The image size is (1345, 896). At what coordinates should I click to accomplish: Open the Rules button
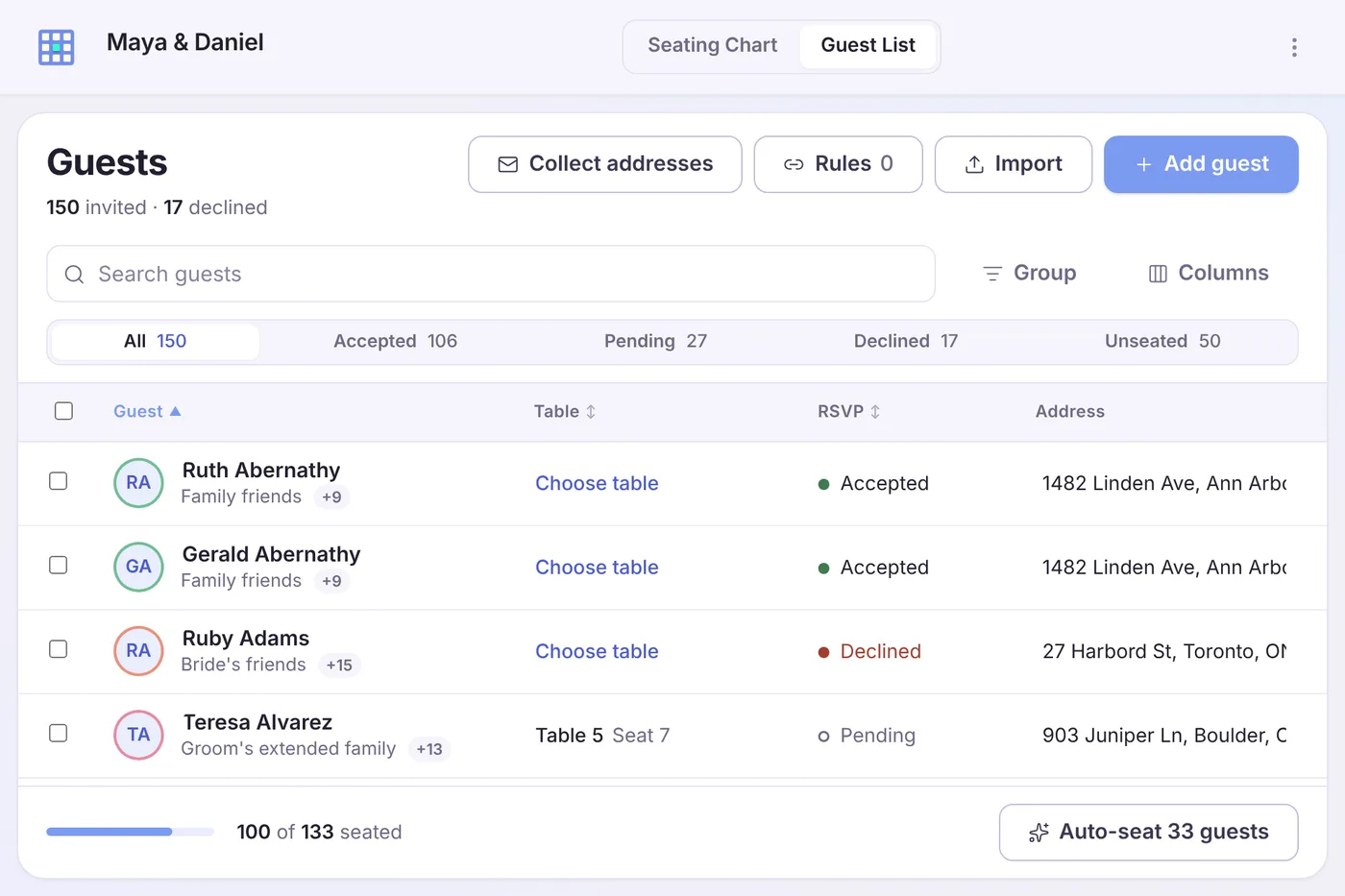point(839,164)
